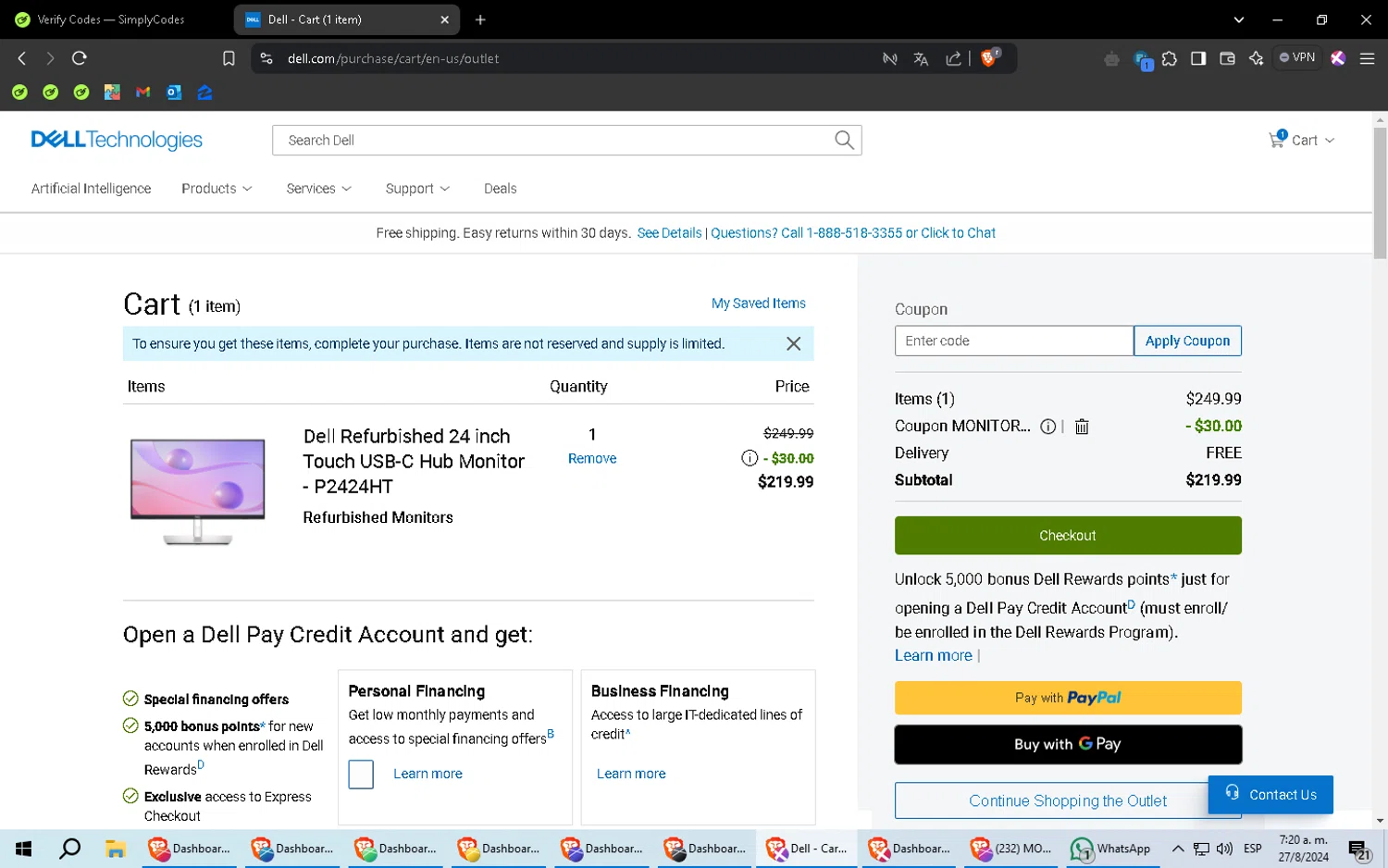This screenshot has height=868, width=1388.
Task: Dismiss the limited supply notice with the X
Action: coord(793,343)
